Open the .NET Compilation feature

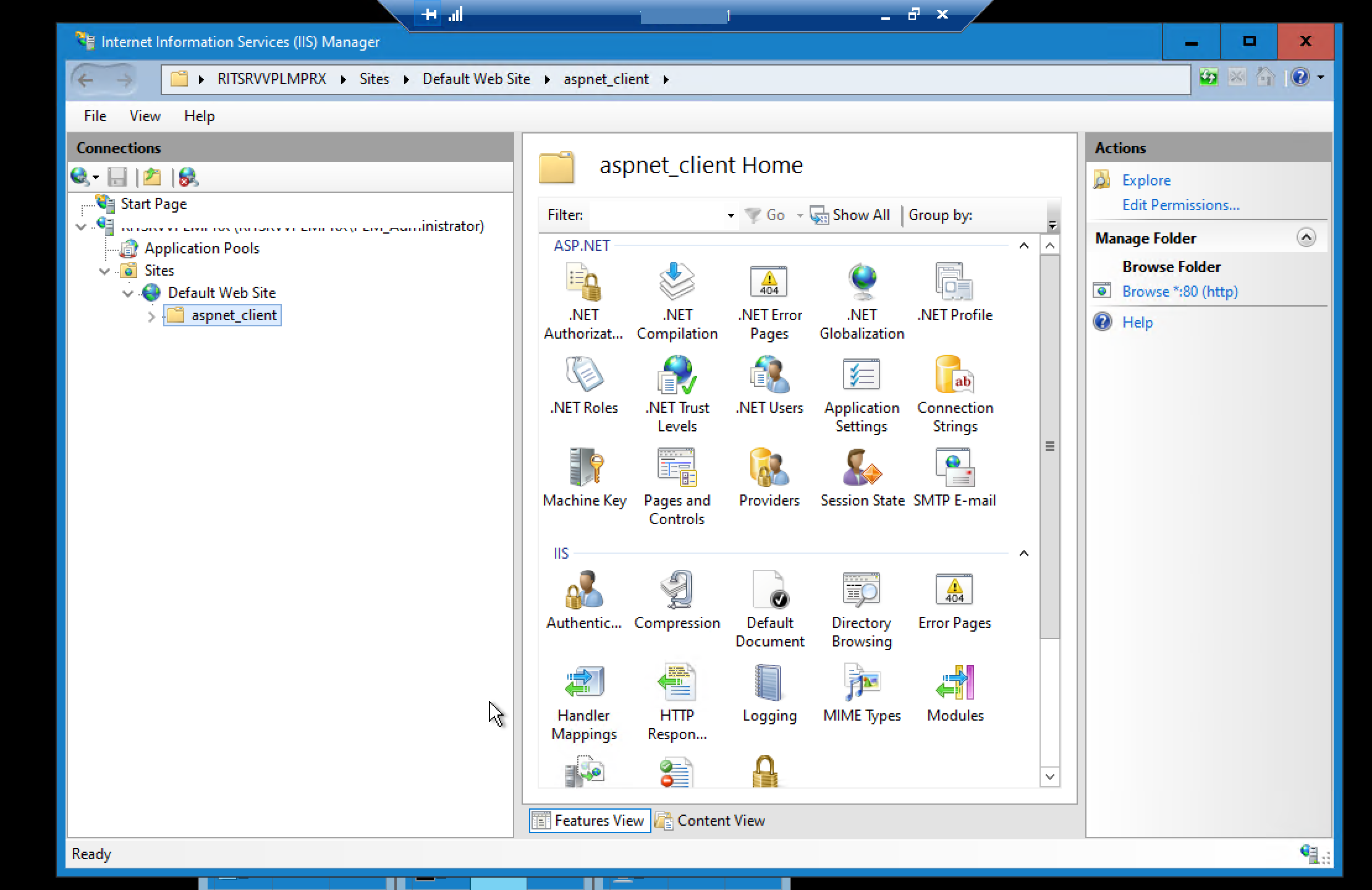(677, 302)
